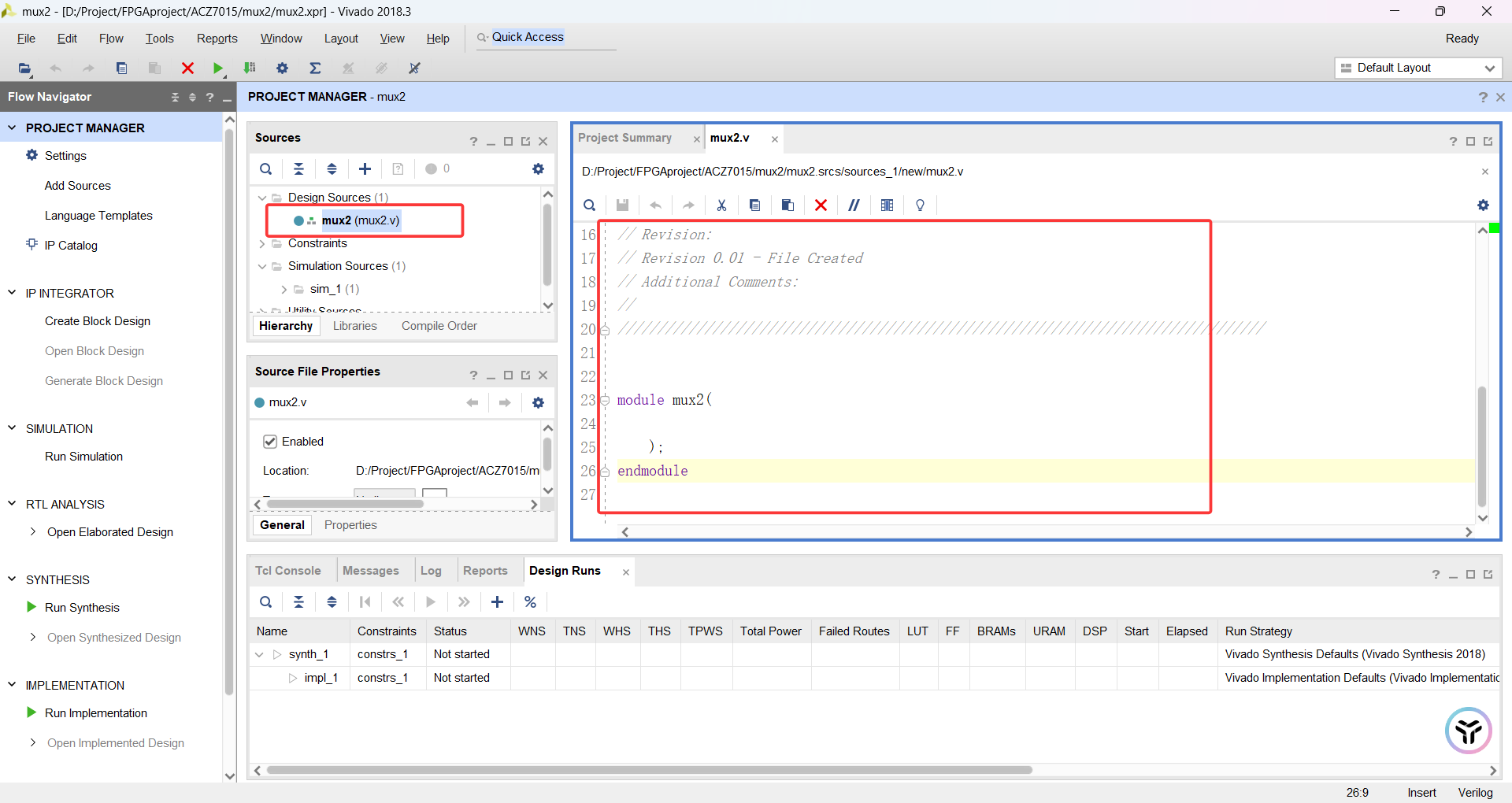
Task: Click Run Simulation
Action: coord(83,457)
